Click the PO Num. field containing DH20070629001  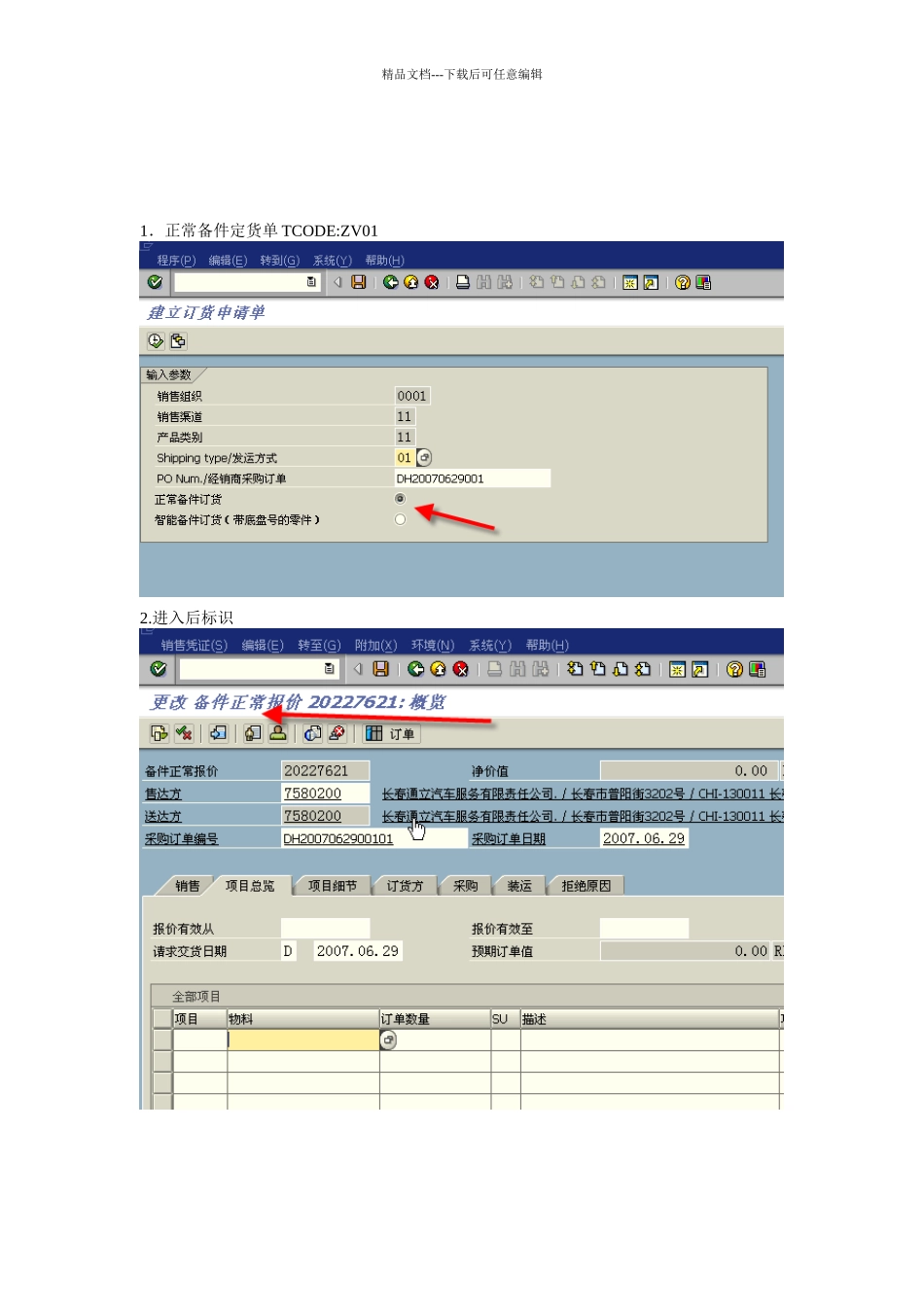tap(473, 478)
